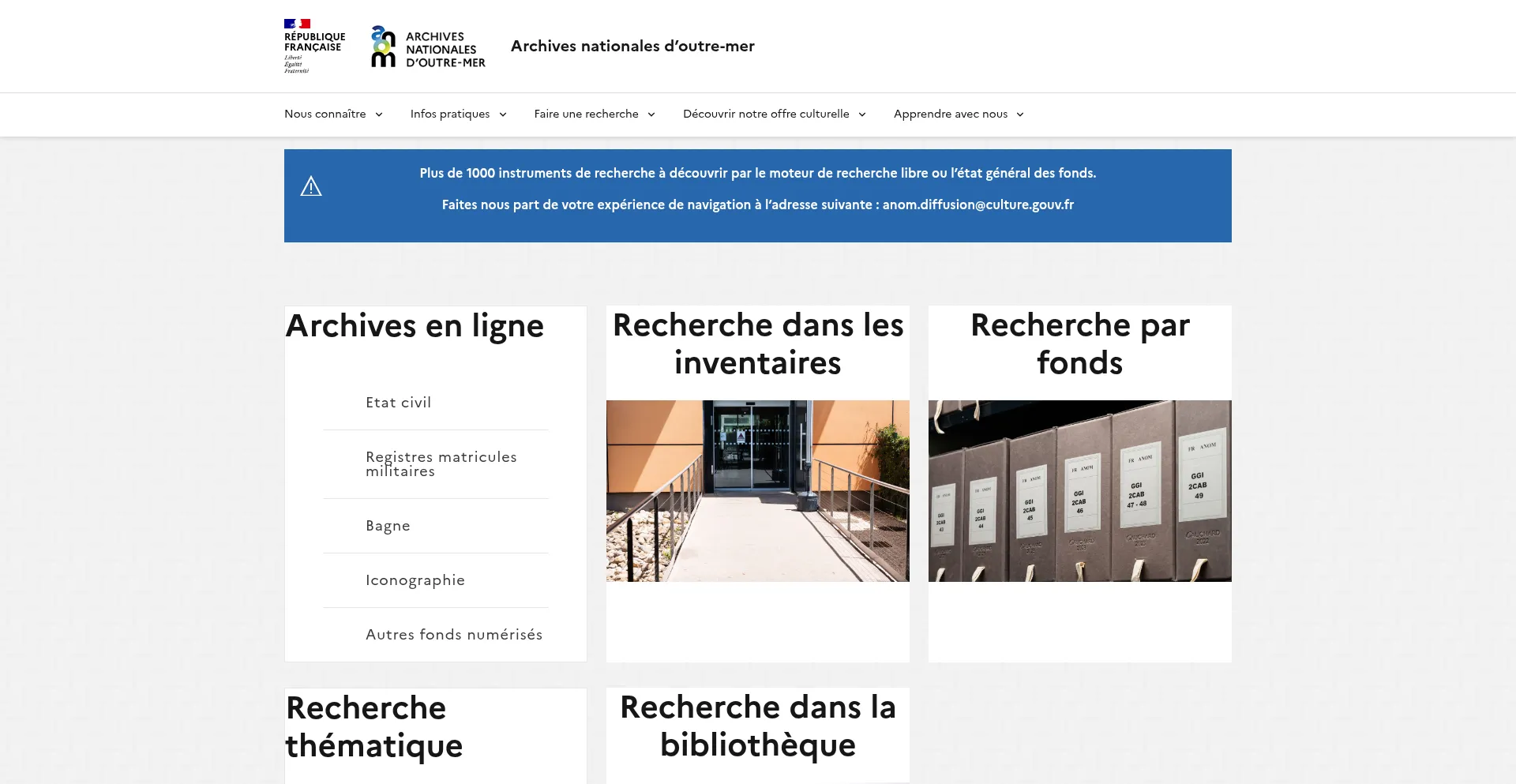1516x784 pixels.
Task: Go to the Bagne archives
Action: click(x=388, y=526)
